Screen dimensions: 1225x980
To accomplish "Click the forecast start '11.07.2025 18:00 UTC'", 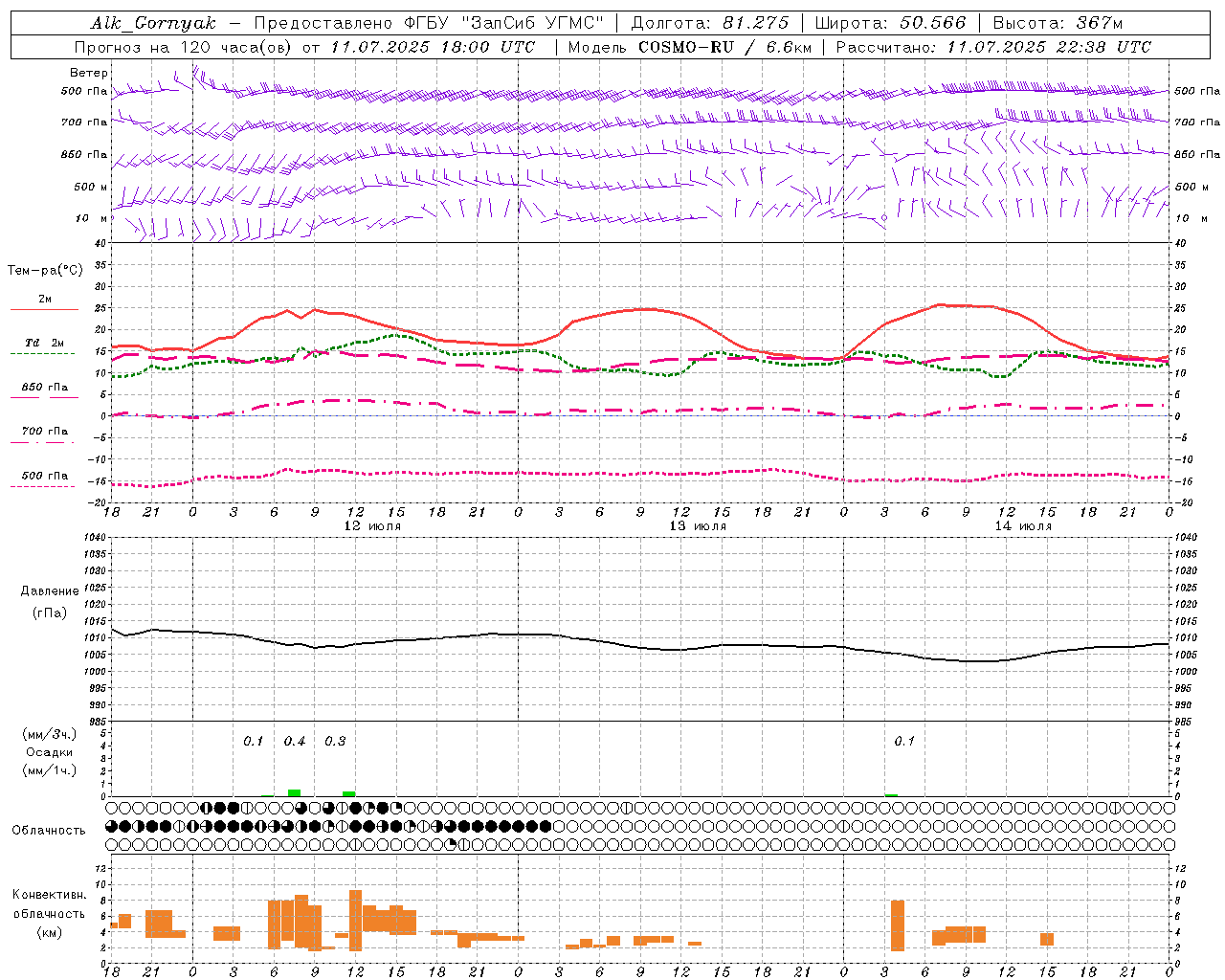I will pos(433,47).
